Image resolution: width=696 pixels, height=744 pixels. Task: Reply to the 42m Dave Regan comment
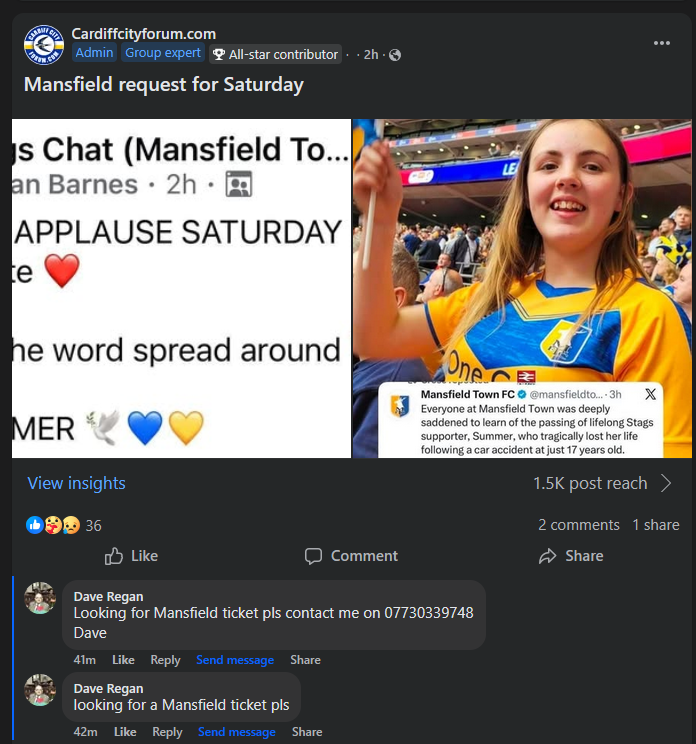[167, 732]
